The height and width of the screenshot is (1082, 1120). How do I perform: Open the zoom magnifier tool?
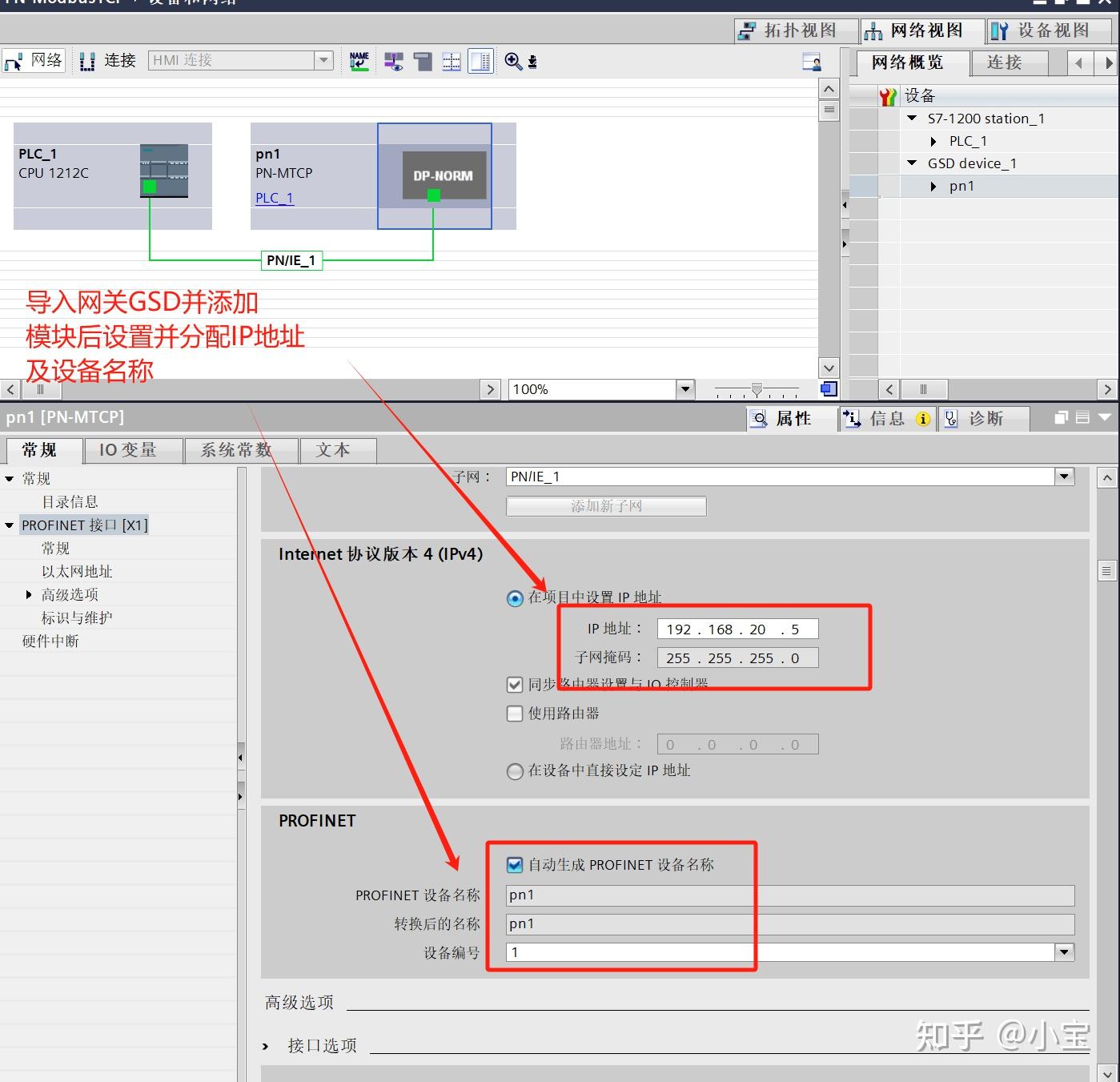tap(513, 60)
